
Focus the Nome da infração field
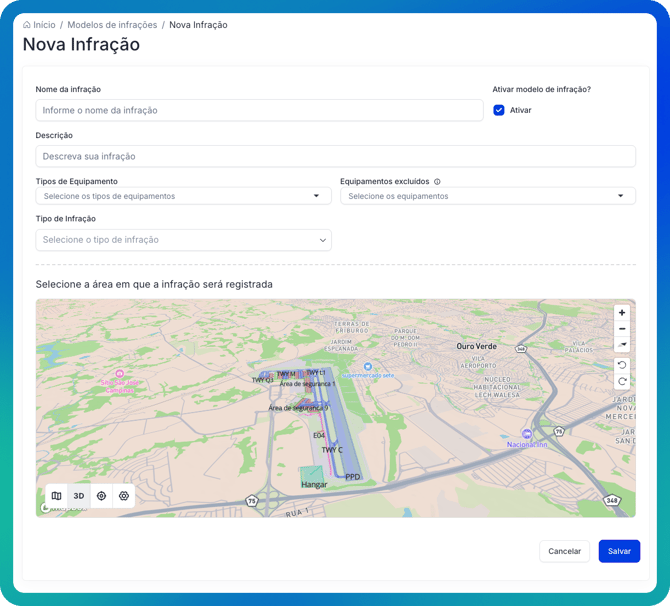tap(259, 110)
